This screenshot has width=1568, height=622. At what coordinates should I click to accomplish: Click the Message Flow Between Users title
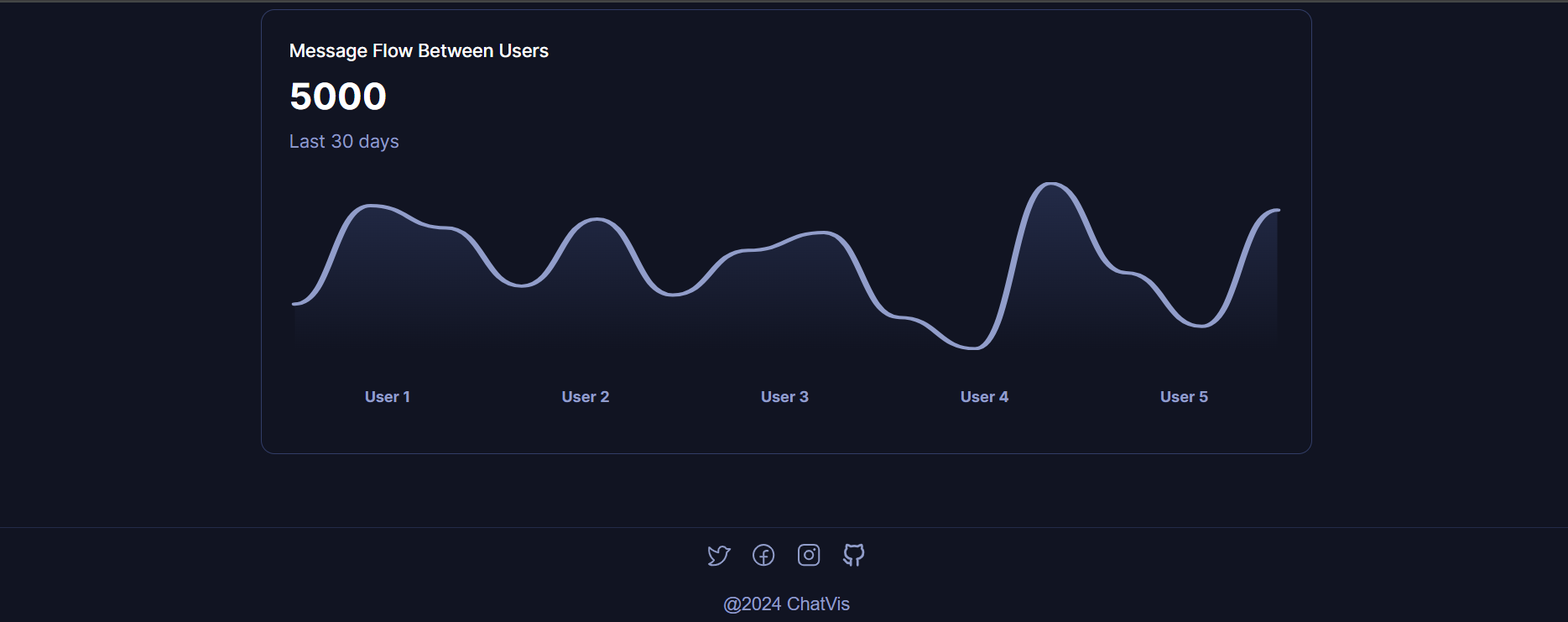419,50
